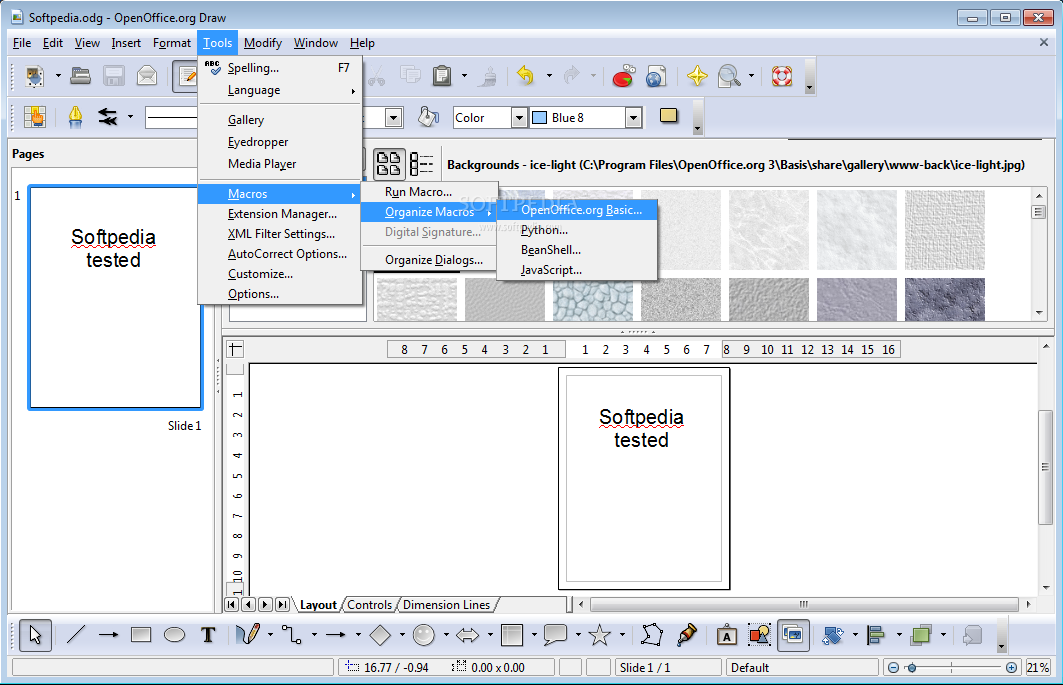Select the Stars shape tool
The height and width of the screenshot is (685, 1063).
click(599, 635)
